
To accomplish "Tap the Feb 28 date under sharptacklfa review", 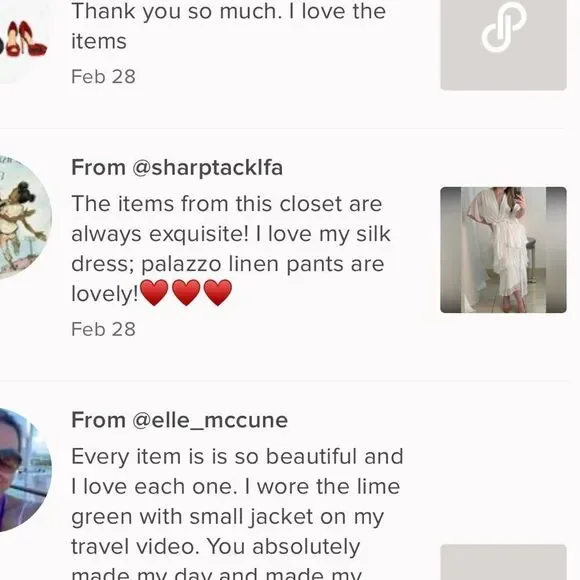I will pos(103,329).
